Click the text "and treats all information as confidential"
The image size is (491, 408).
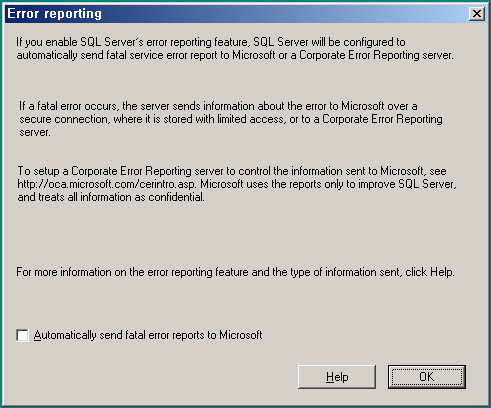(111, 197)
